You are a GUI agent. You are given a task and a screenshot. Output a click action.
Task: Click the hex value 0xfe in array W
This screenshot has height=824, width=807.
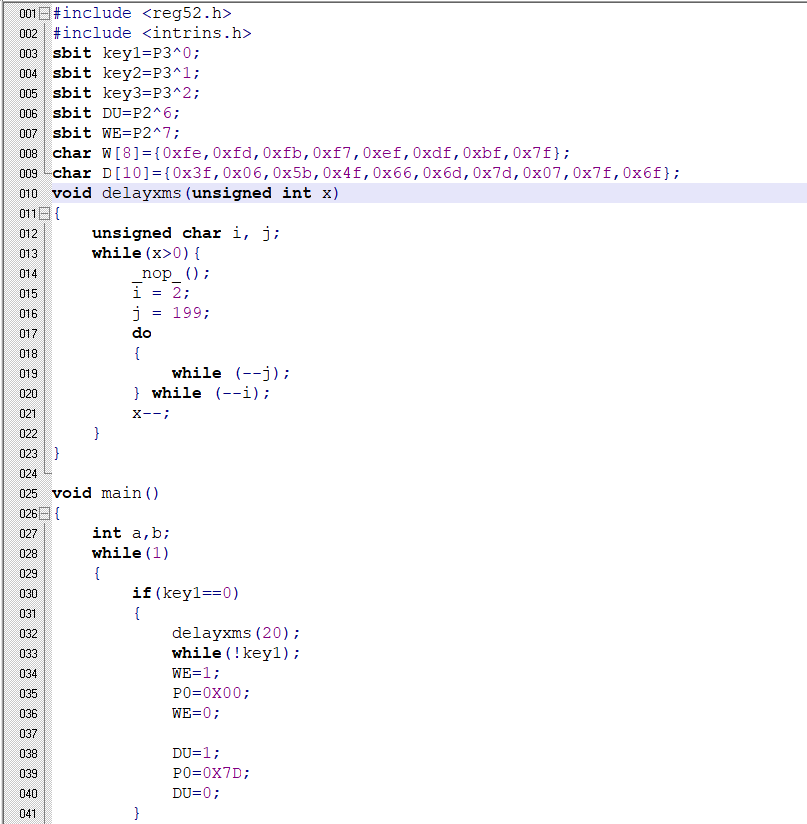pyautogui.click(x=182, y=153)
